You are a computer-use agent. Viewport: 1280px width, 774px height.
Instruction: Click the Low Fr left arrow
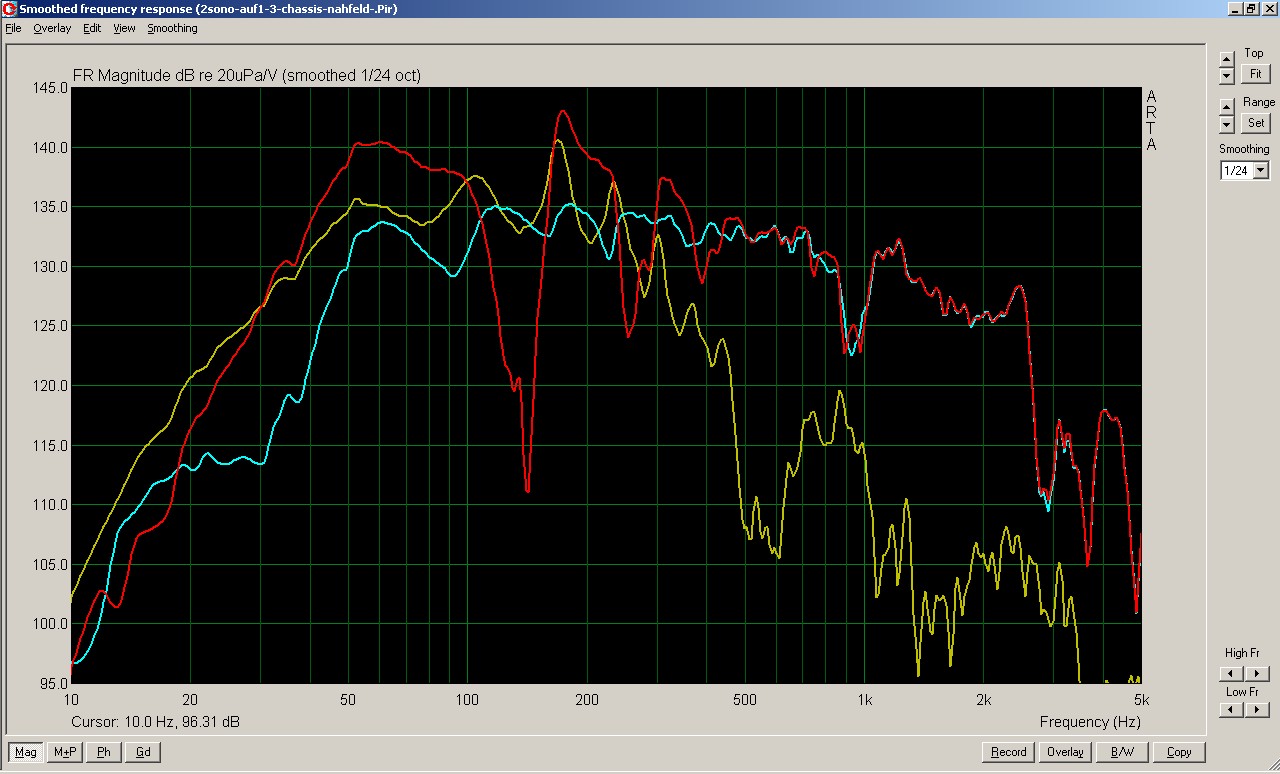point(1233,710)
